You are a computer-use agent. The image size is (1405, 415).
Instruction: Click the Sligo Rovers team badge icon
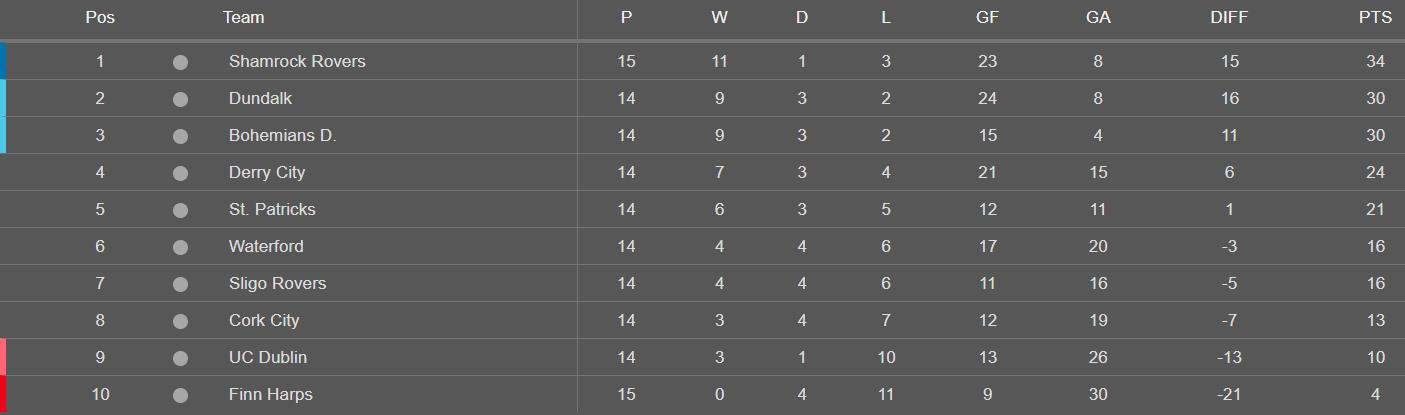(180, 284)
